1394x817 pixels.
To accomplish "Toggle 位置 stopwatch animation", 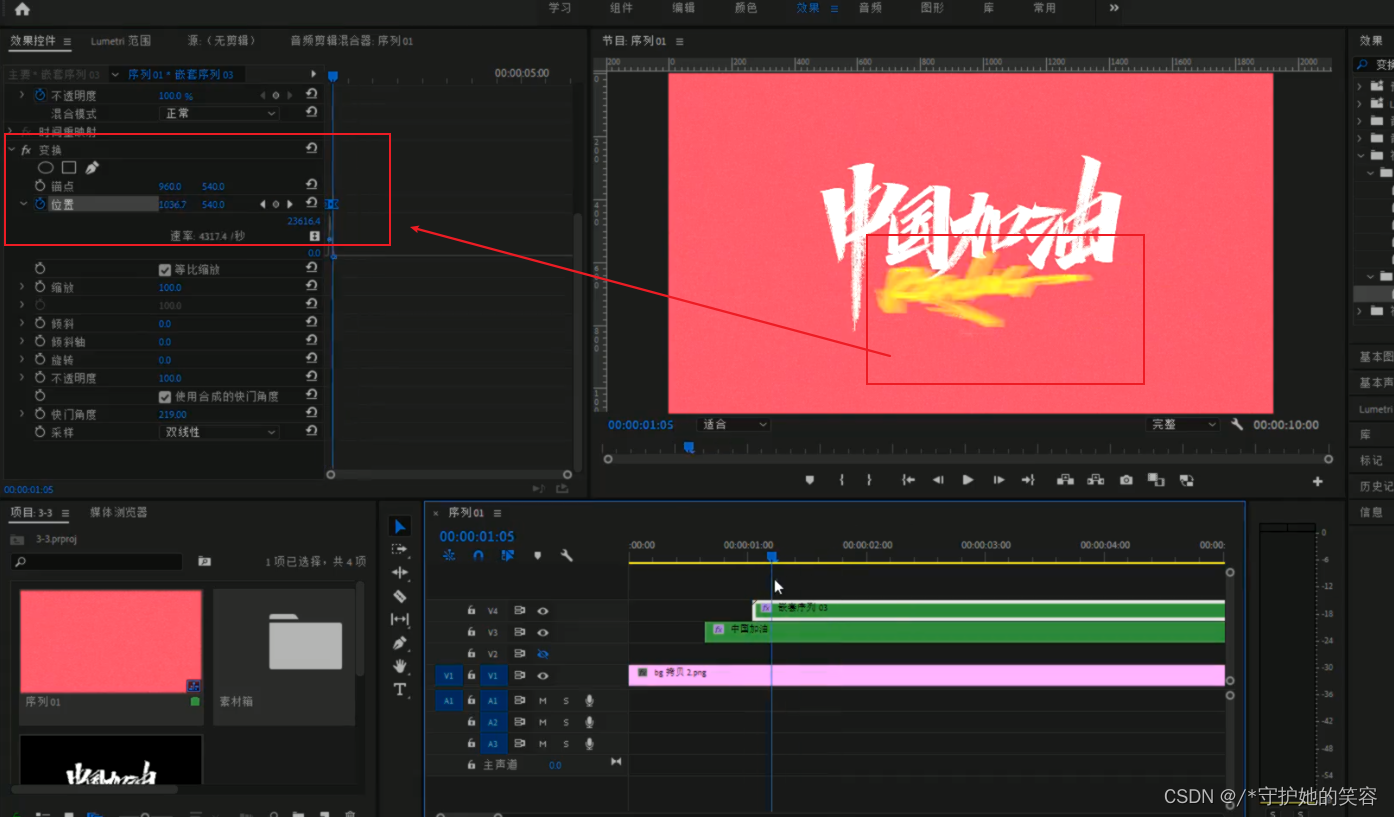I will click(40, 203).
